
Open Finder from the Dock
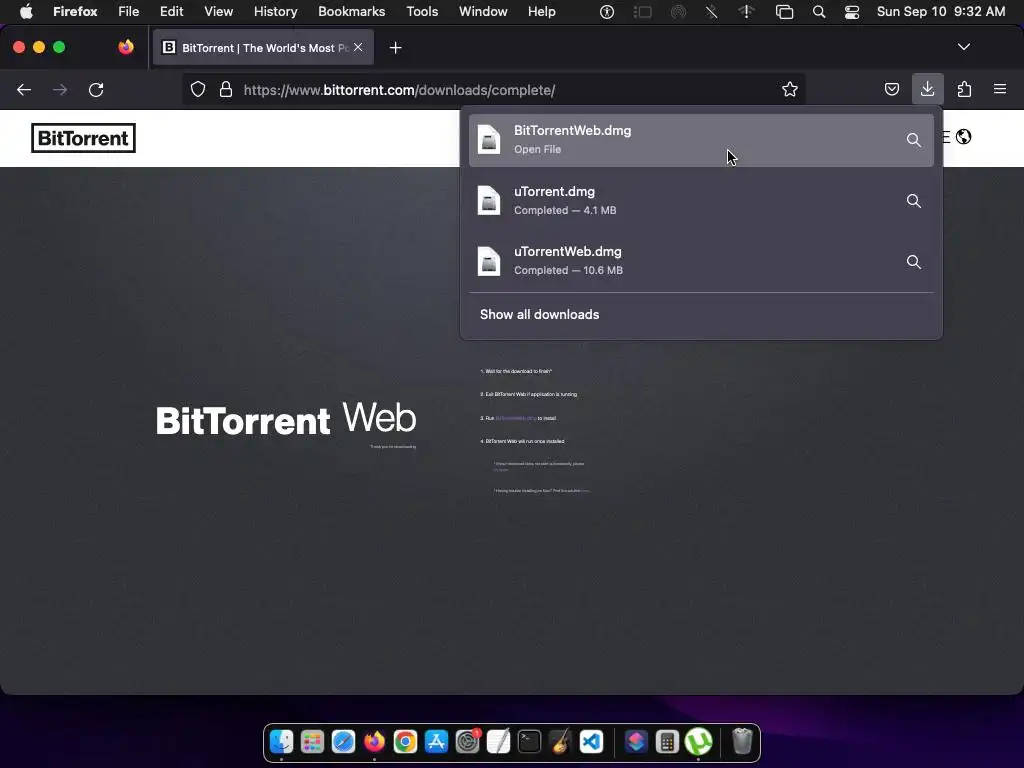(281, 742)
